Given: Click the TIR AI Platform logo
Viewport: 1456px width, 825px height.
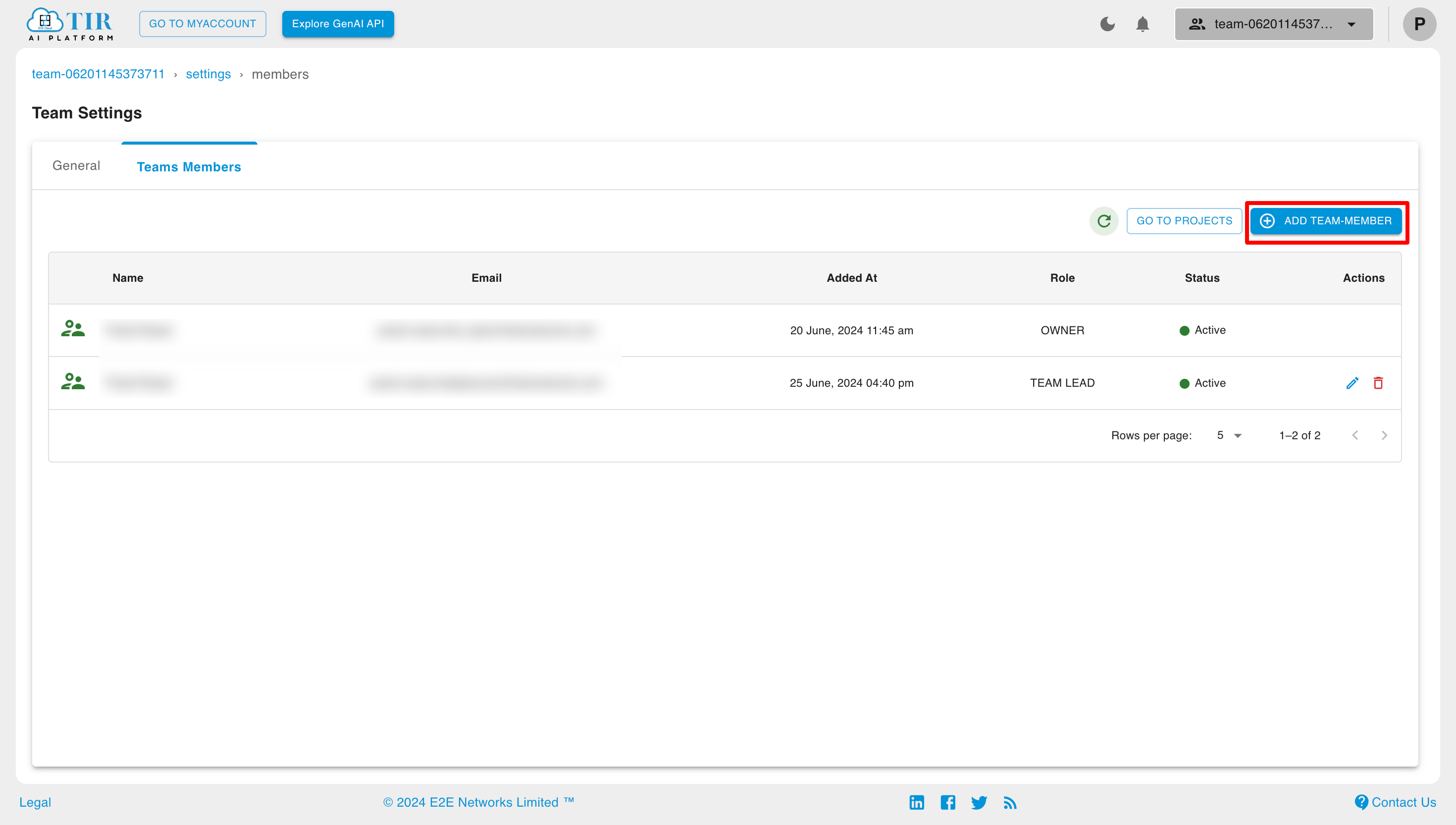Looking at the screenshot, I should (70, 24).
